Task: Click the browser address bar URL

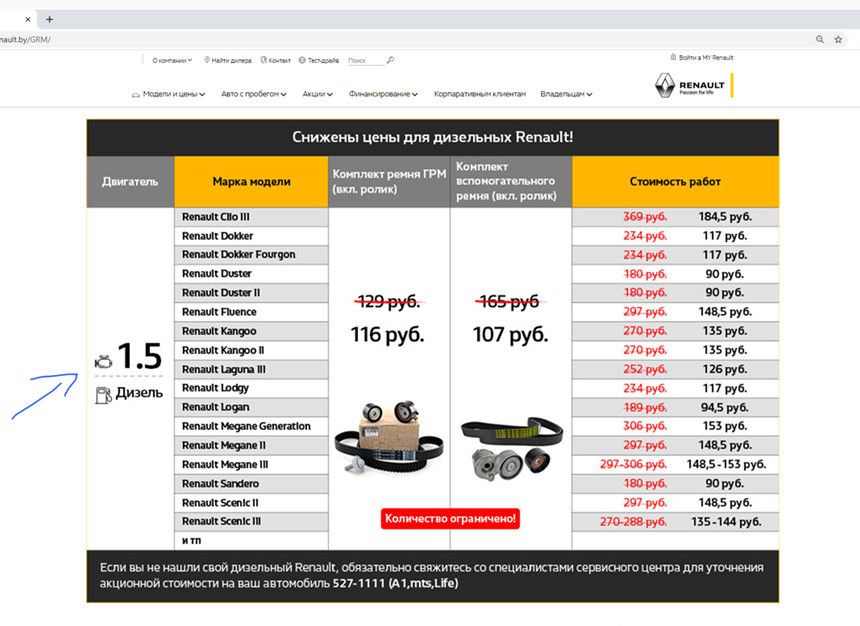Action: coord(25,40)
